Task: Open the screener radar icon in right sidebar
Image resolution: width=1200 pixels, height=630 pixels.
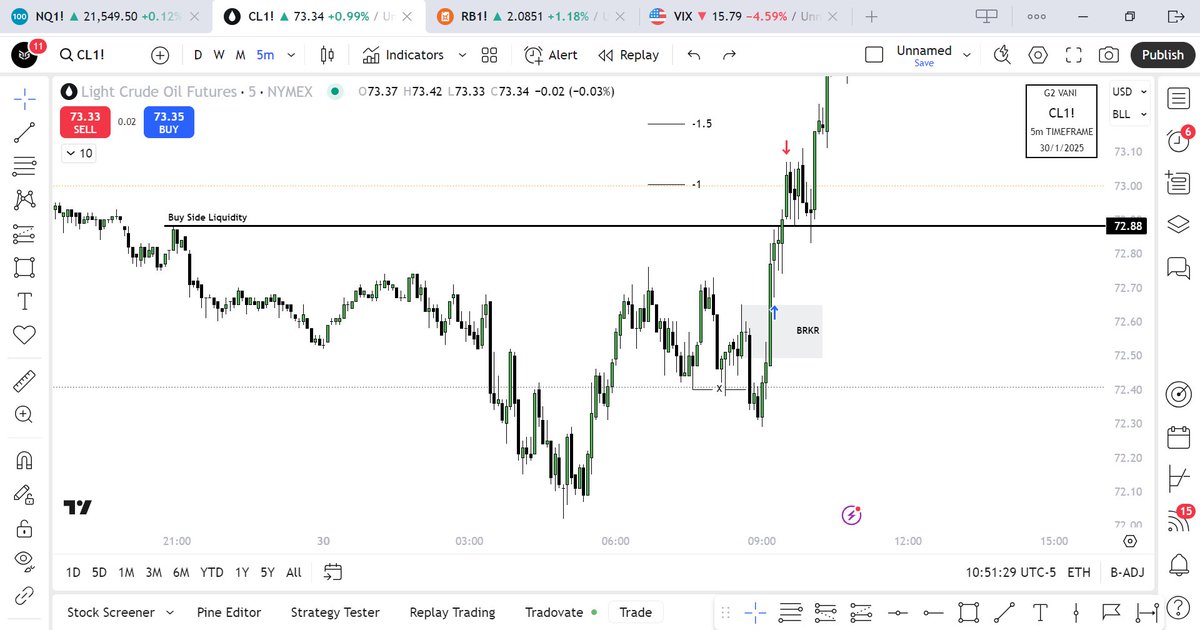Action: 1178,394
